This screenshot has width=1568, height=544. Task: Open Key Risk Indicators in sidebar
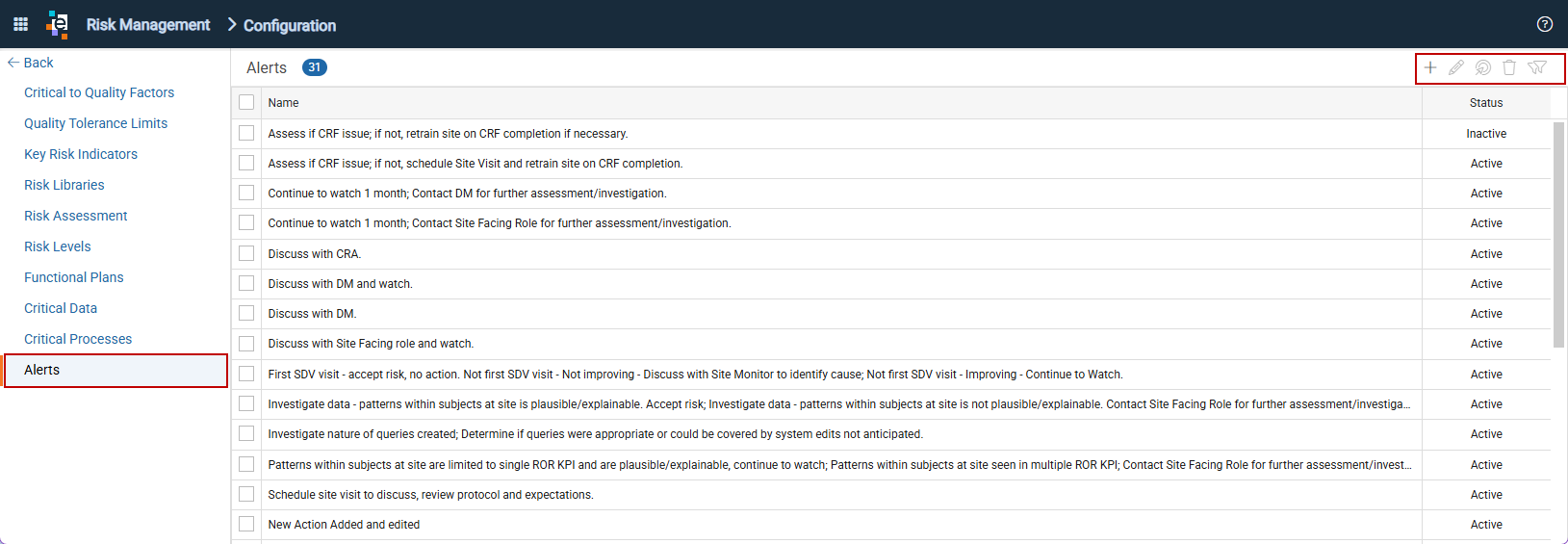click(x=81, y=154)
